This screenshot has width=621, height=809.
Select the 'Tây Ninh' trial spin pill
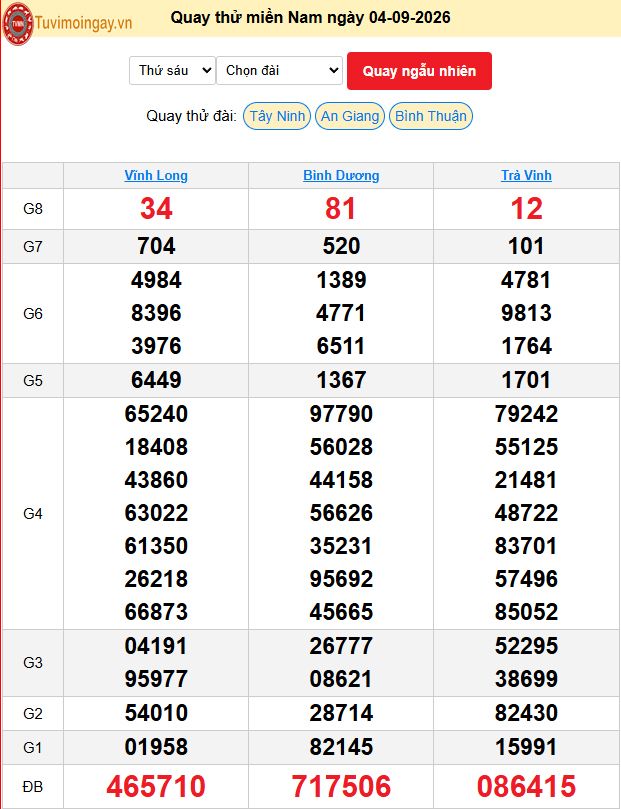277,116
